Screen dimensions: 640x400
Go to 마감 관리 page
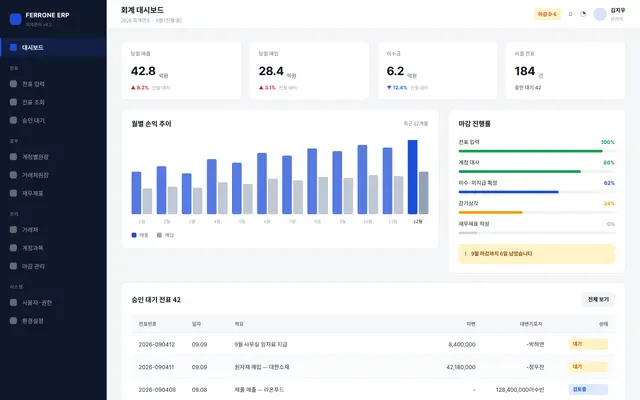coord(53,266)
